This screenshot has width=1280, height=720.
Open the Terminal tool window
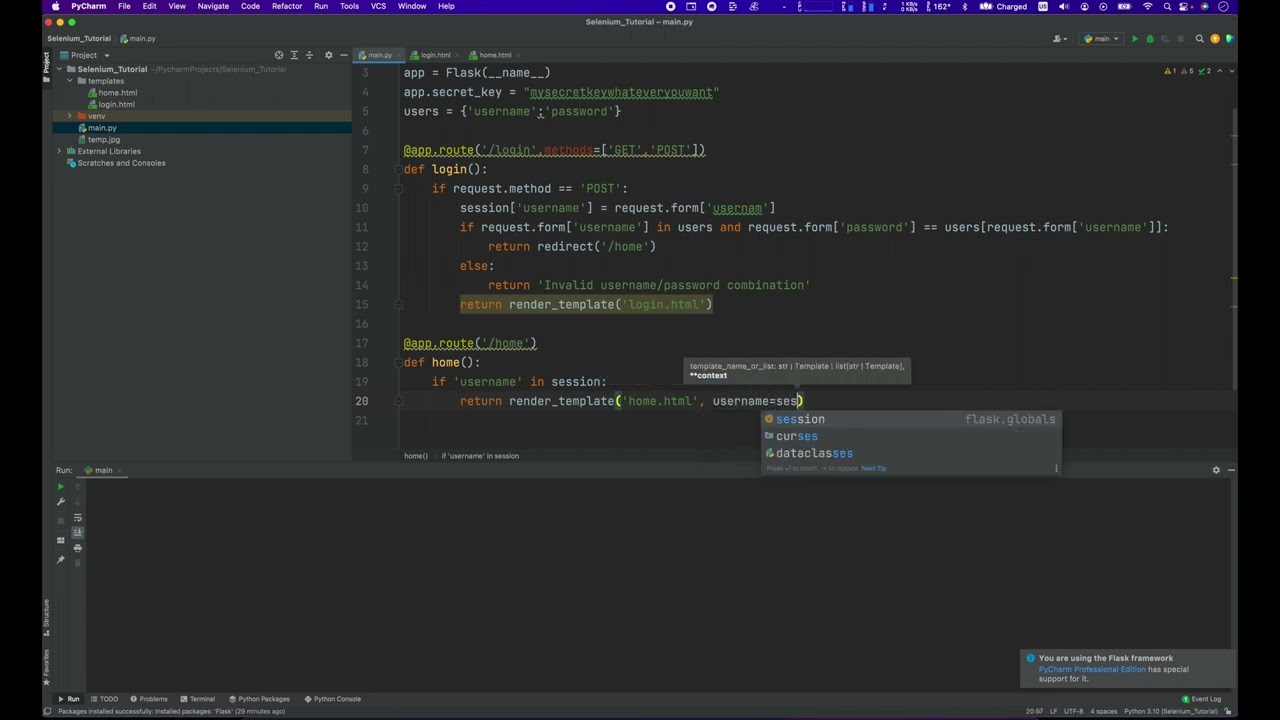[197, 699]
